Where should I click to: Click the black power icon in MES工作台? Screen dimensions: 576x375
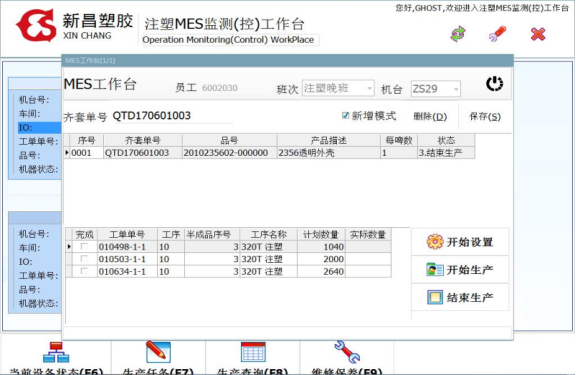point(494,84)
